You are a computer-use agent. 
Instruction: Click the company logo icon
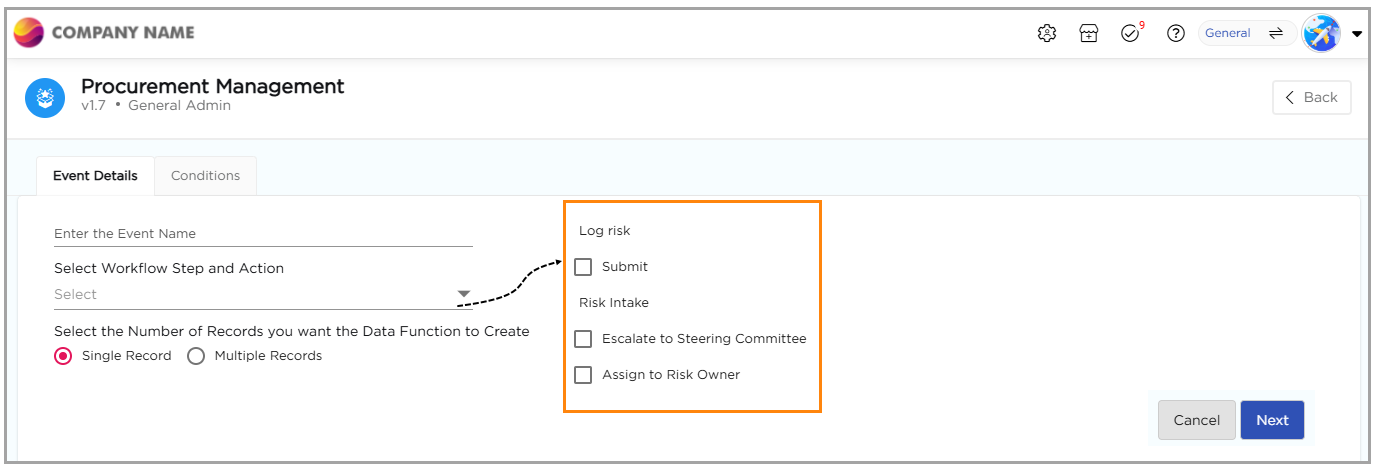28,32
